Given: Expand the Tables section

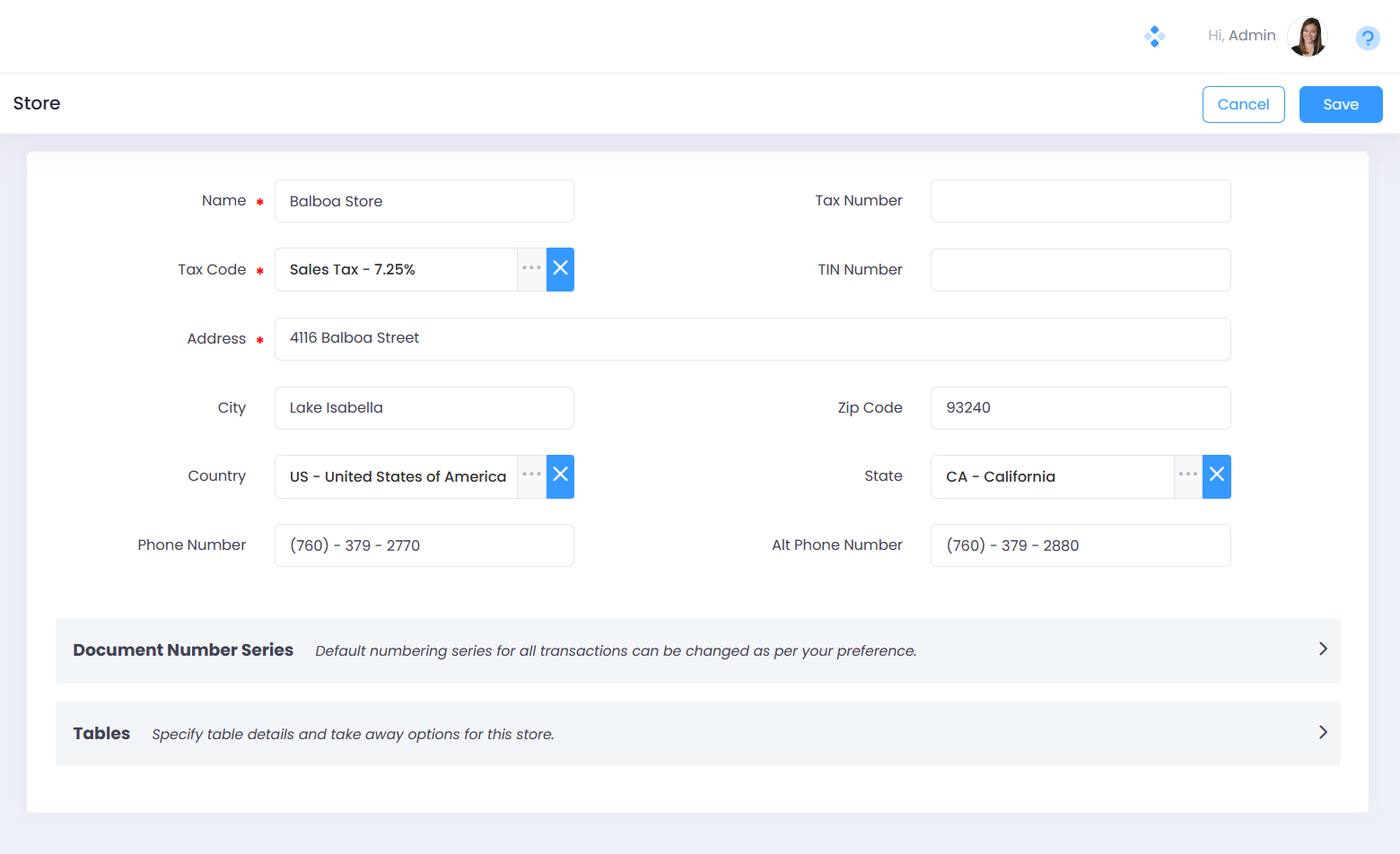Looking at the screenshot, I should (x=1322, y=733).
